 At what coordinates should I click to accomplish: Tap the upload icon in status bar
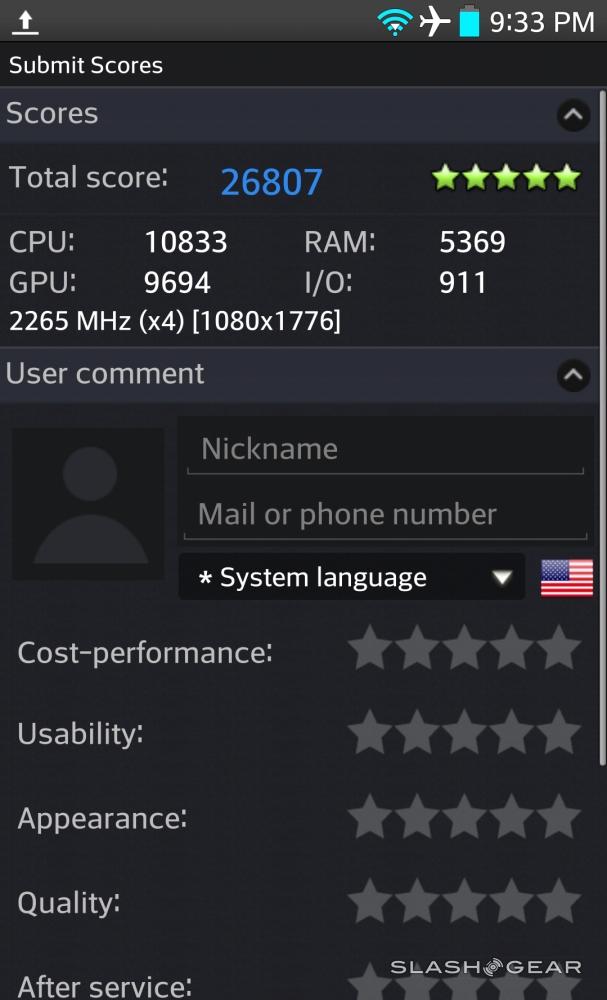tap(25, 21)
